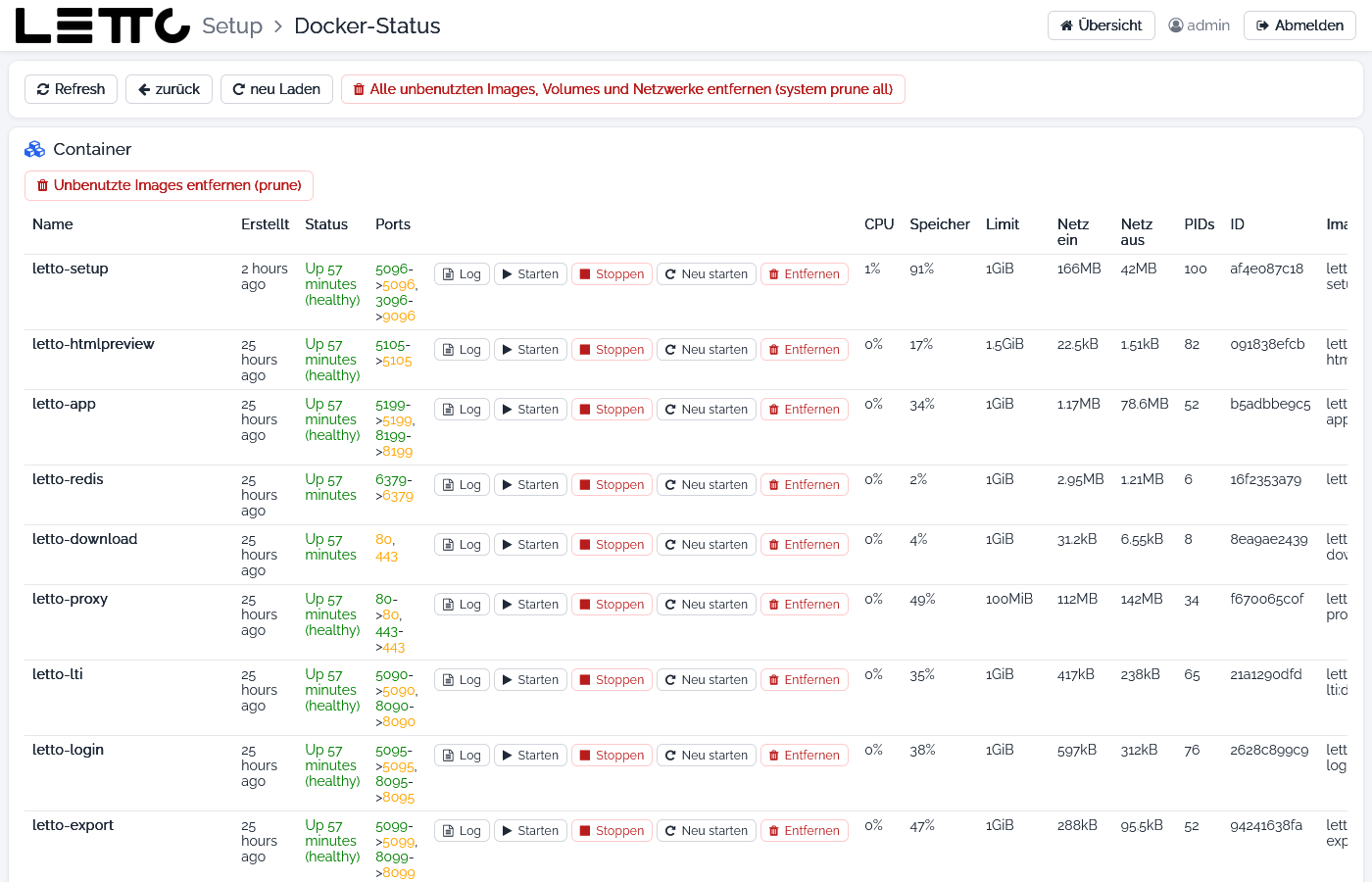Image resolution: width=1372 pixels, height=882 pixels.
Task: Click the 100MiB limit of letto-proxy
Action: [x=1009, y=599]
